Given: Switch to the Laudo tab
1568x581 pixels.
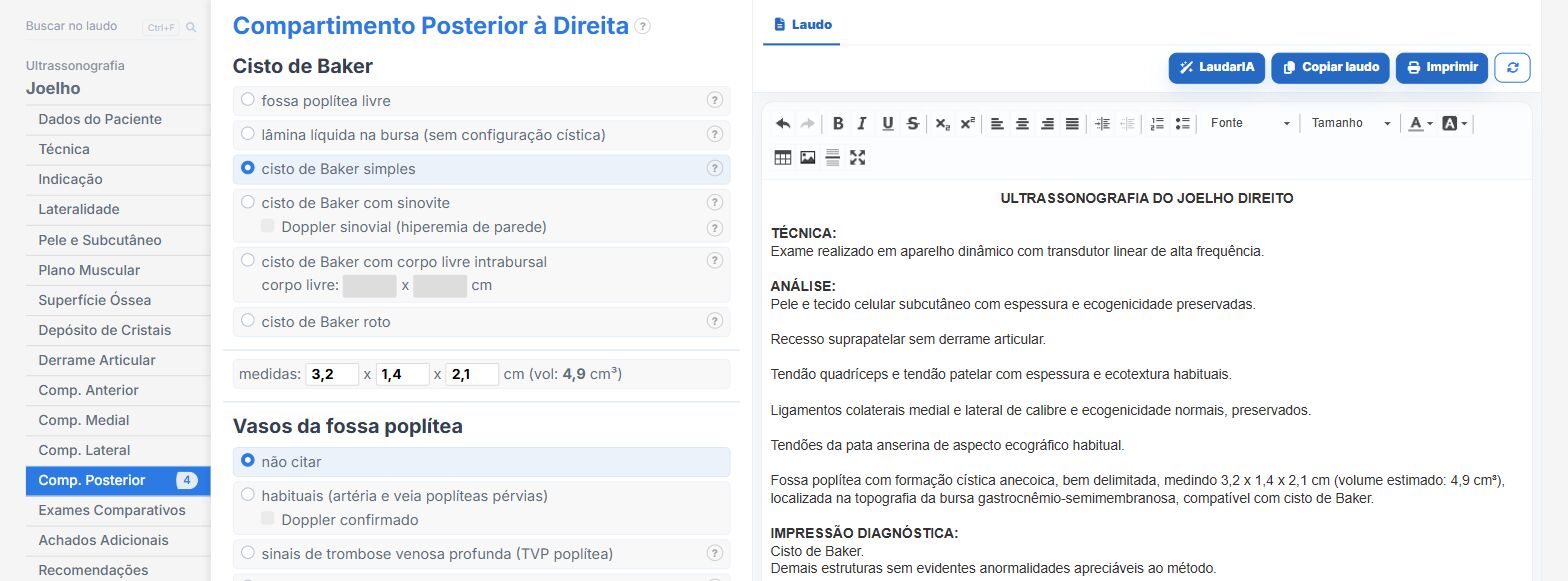Looking at the screenshot, I should (x=802, y=25).
